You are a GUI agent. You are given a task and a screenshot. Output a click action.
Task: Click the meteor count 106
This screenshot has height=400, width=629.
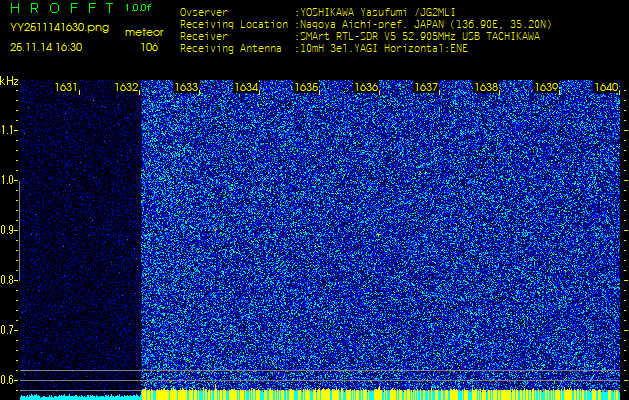coord(149,47)
